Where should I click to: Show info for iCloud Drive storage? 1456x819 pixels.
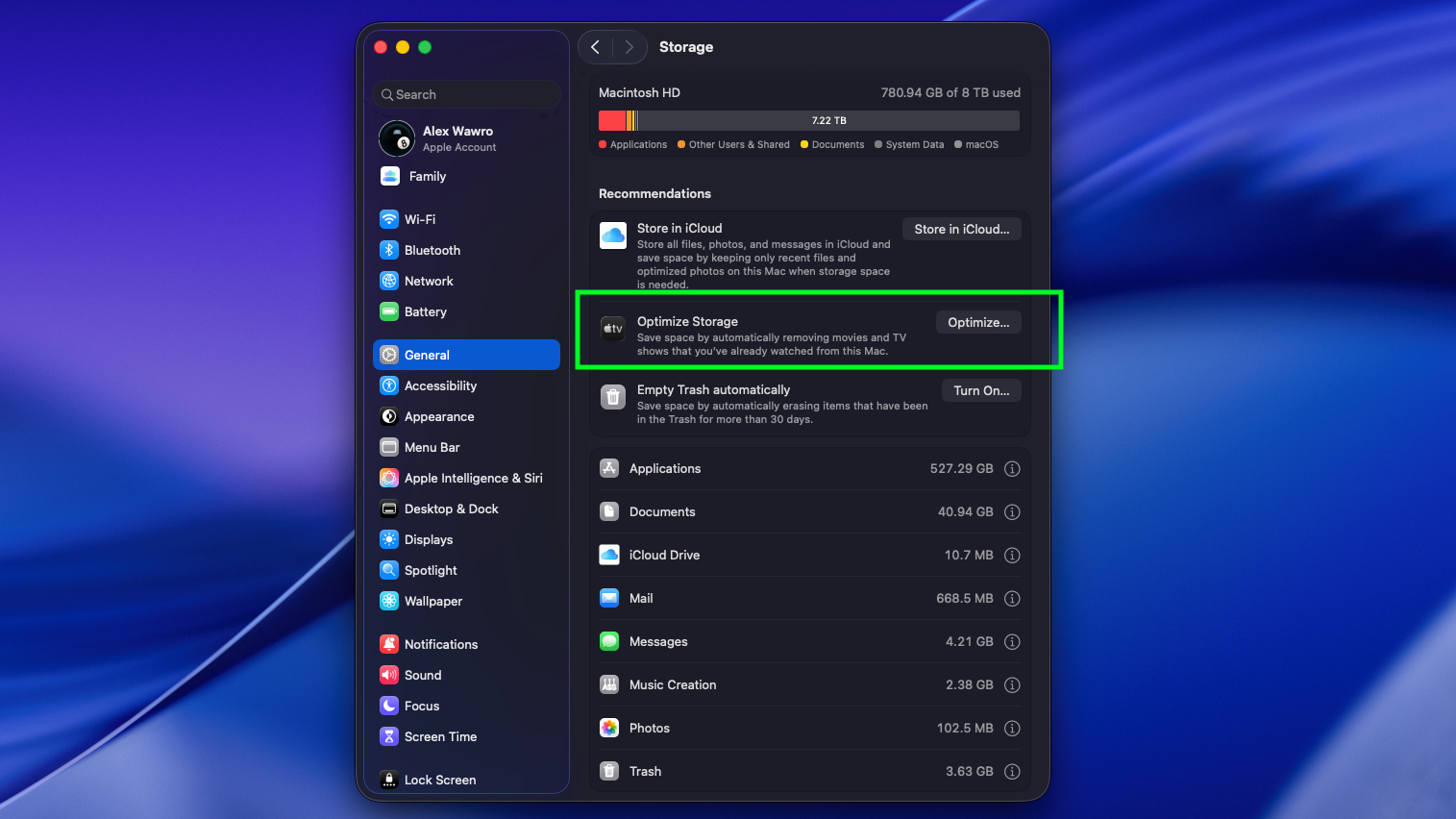coord(1012,556)
